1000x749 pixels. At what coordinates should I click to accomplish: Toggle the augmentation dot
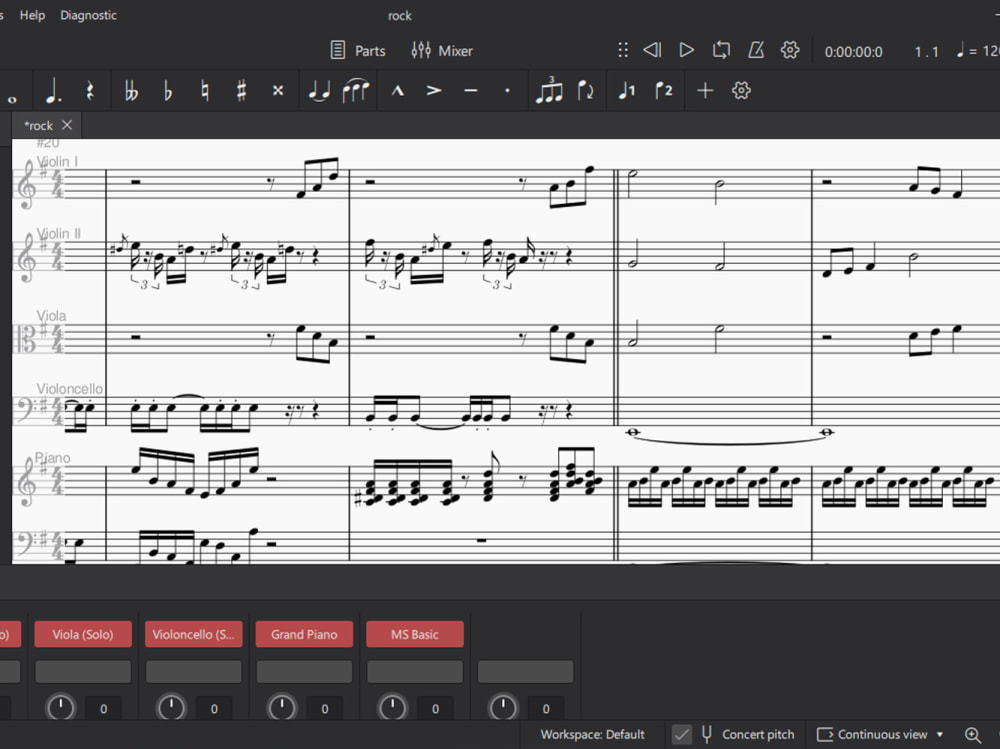point(54,91)
